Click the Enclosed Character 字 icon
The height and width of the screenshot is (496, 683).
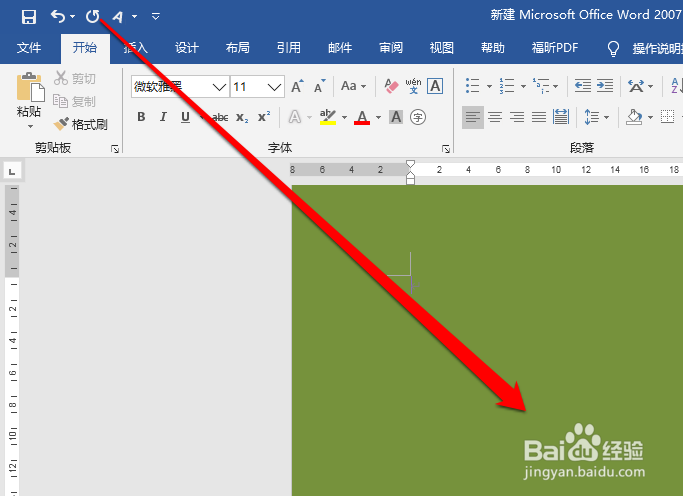click(418, 117)
